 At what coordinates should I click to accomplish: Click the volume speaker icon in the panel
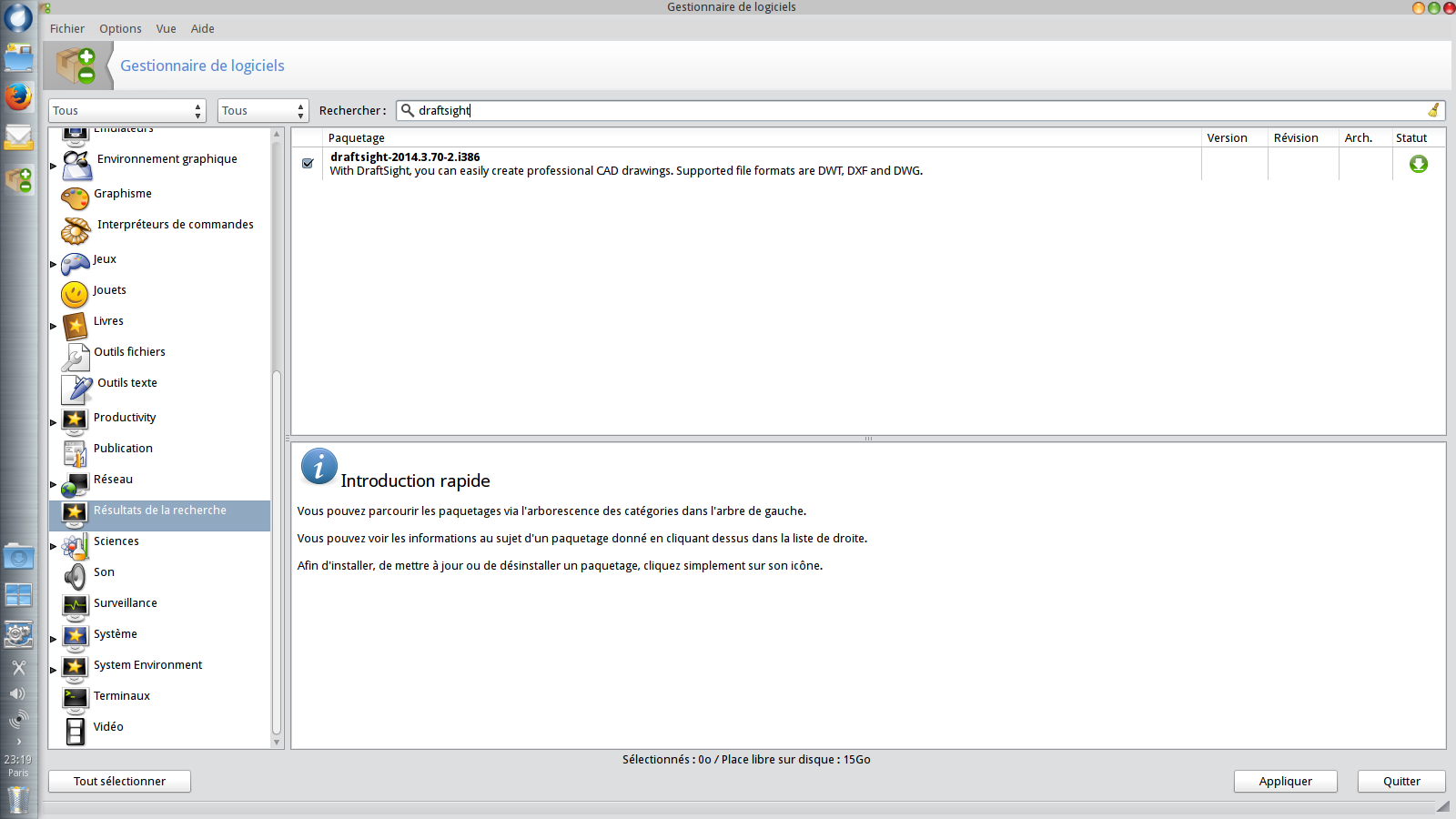pyautogui.click(x=17, y=693)
